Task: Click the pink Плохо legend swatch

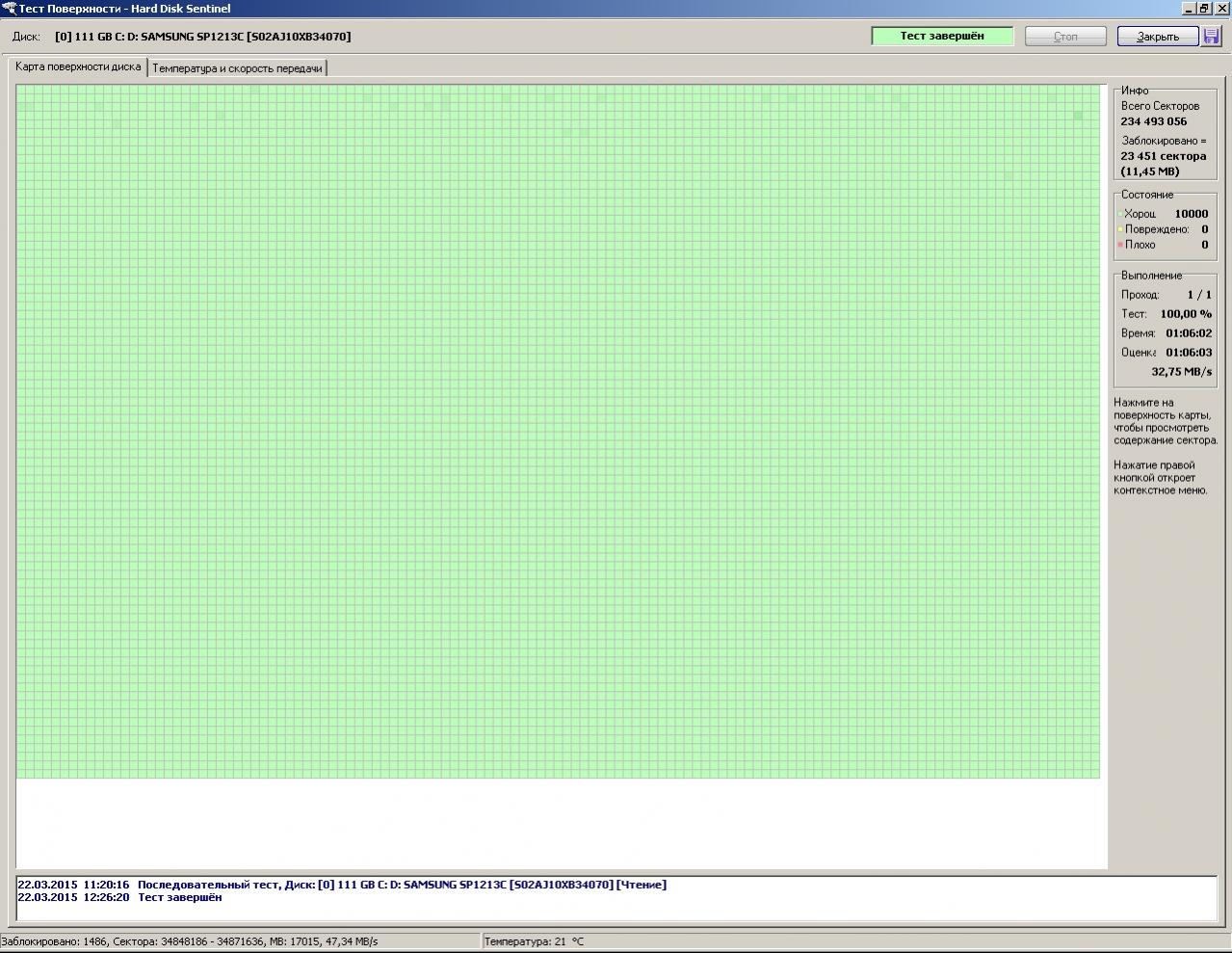Action: pos(1119,245)
